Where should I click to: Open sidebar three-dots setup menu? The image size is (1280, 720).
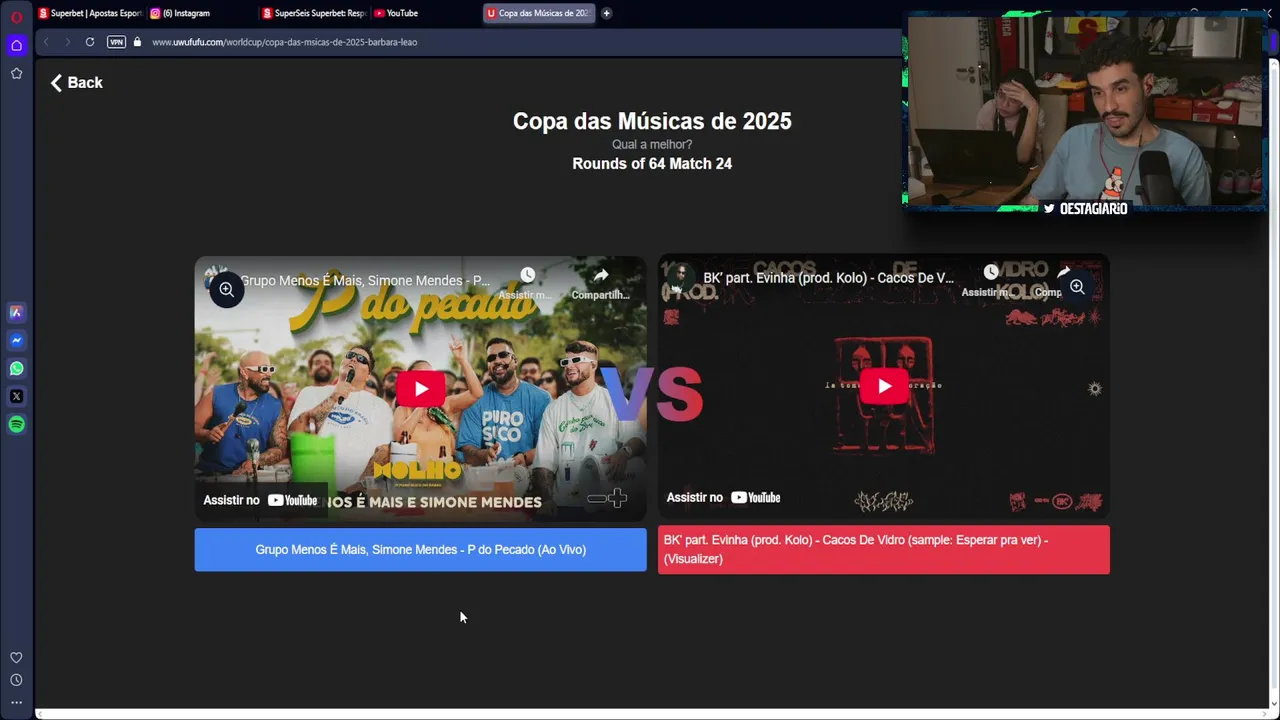pyautogui.click(x=16, y=702)
